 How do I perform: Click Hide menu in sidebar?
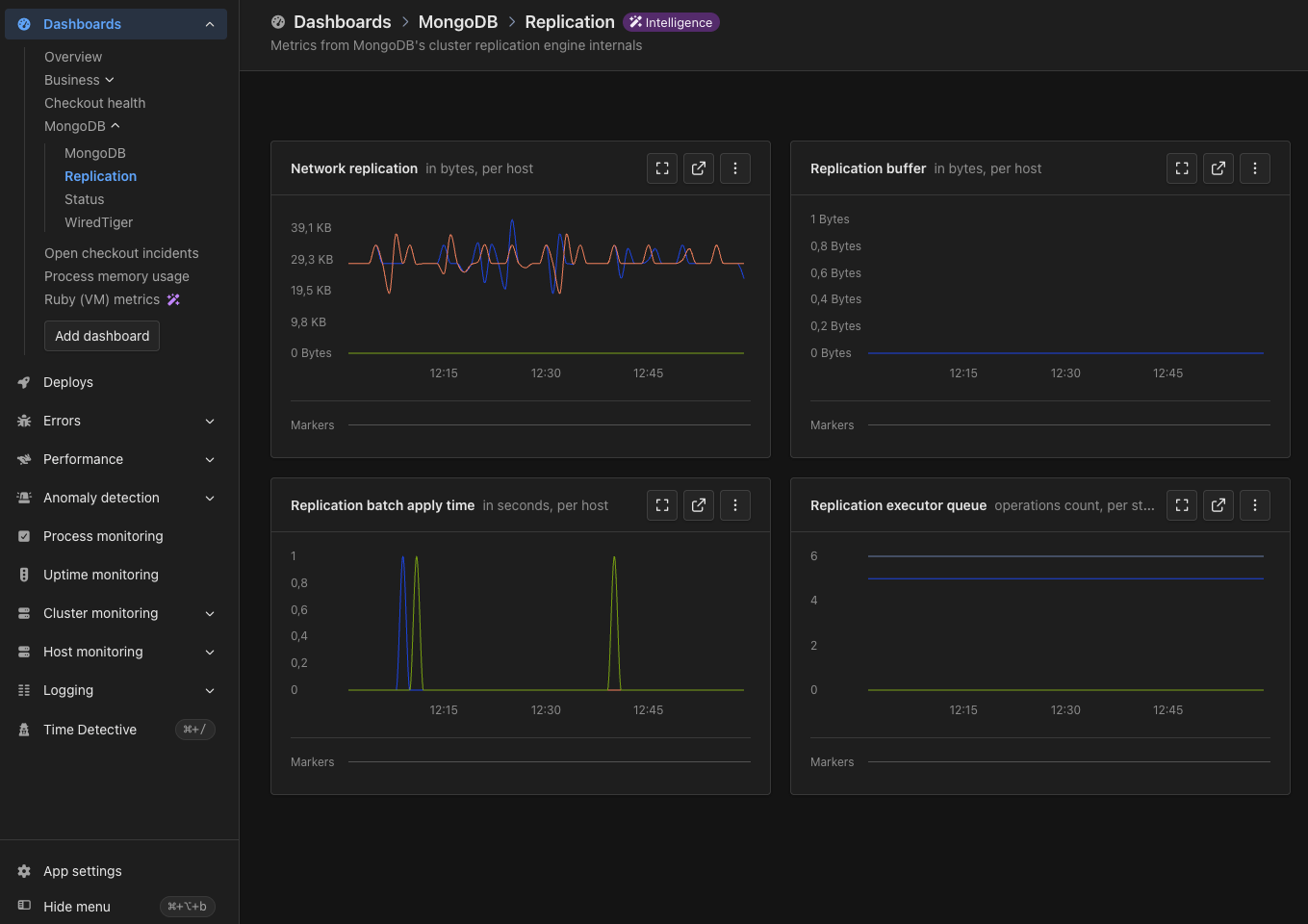(77, 907)
